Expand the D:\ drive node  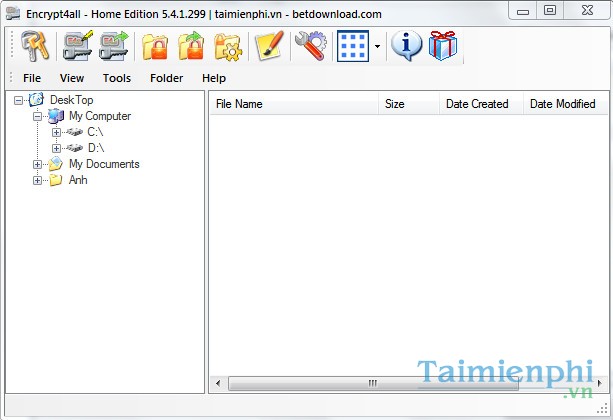point(56,149)
